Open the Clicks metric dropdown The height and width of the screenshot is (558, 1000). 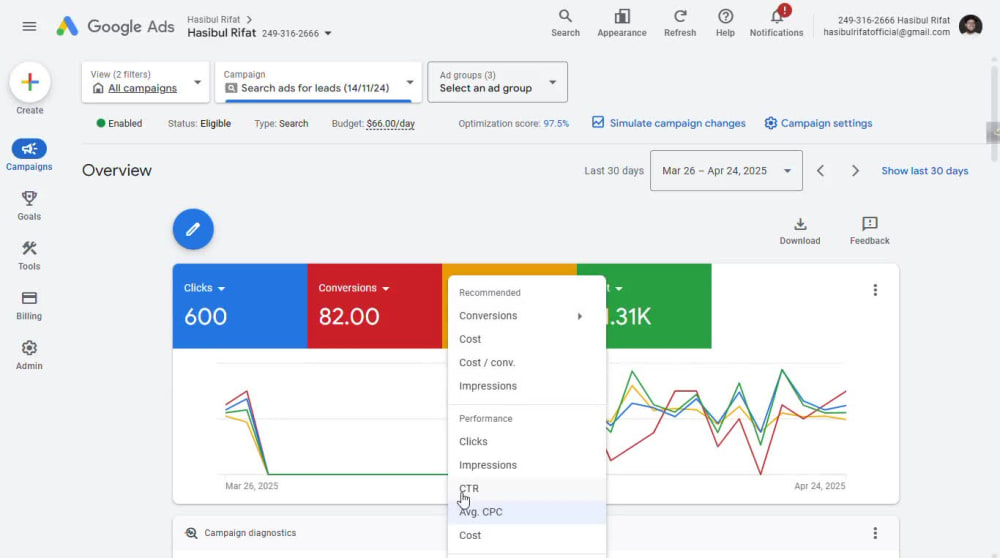[x=221, y=289]
